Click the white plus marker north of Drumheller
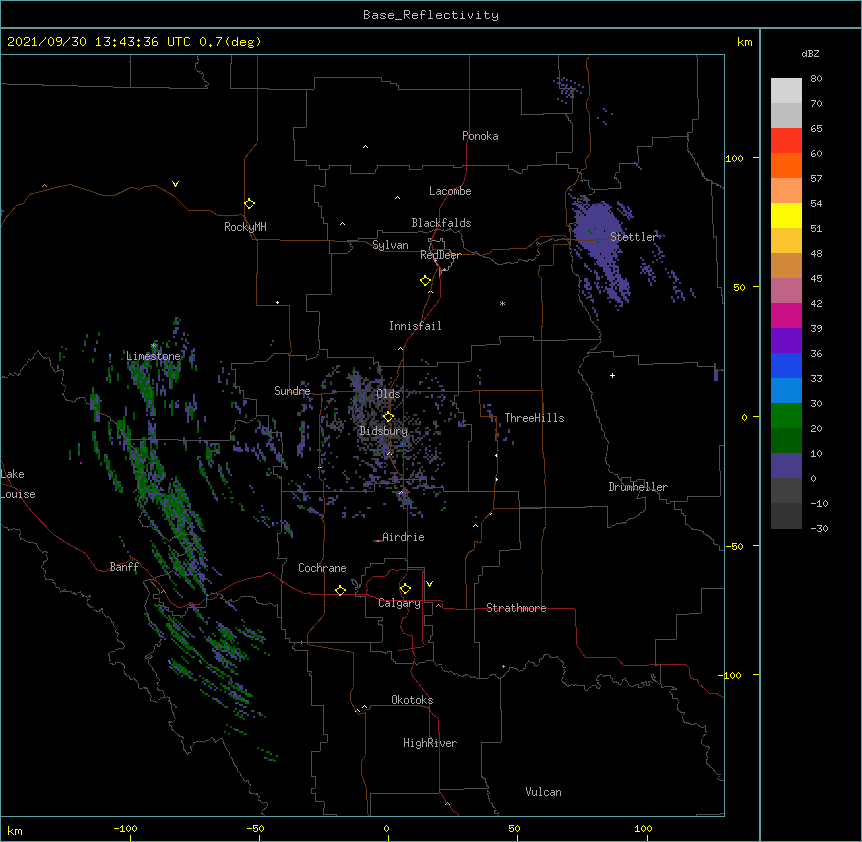The image size is (862, 842). [x=612, y=375]
